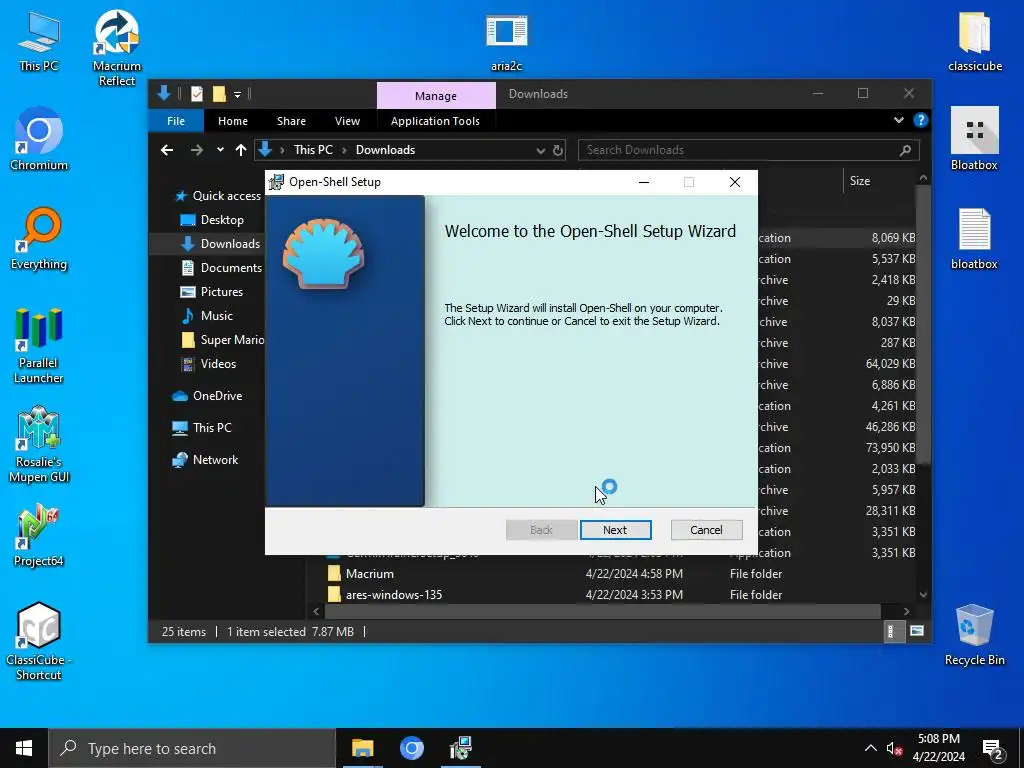Refresh the Downloads folder view
The height and width of the screenshot is (768, 1024).
point(558,150)
